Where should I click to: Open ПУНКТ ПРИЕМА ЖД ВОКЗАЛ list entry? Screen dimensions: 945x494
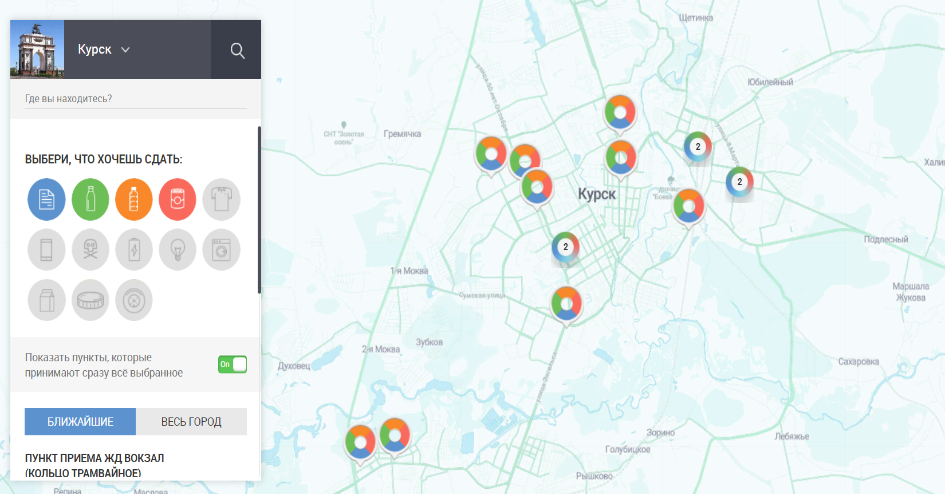(95, 466)
